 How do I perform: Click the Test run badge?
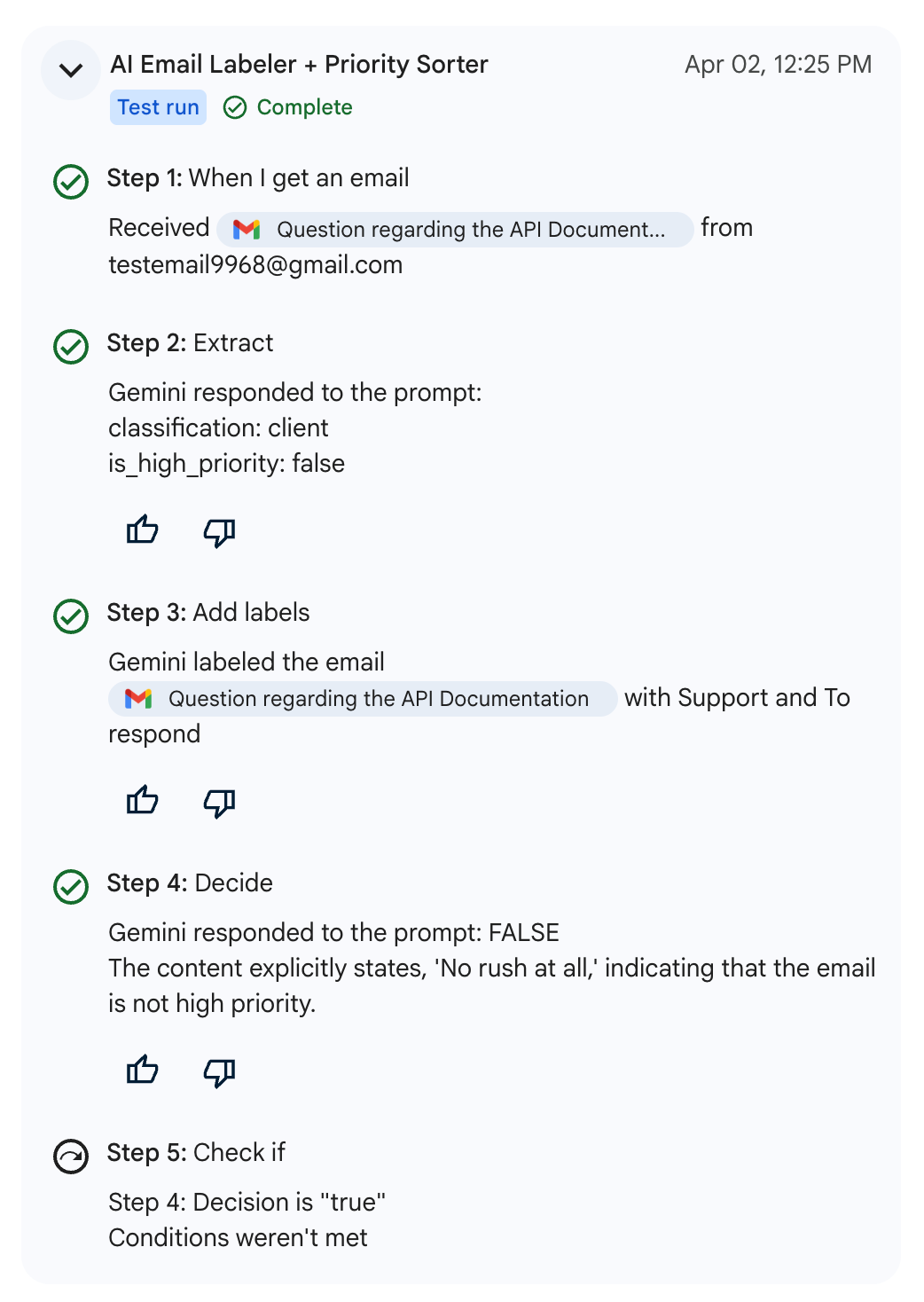158,107
